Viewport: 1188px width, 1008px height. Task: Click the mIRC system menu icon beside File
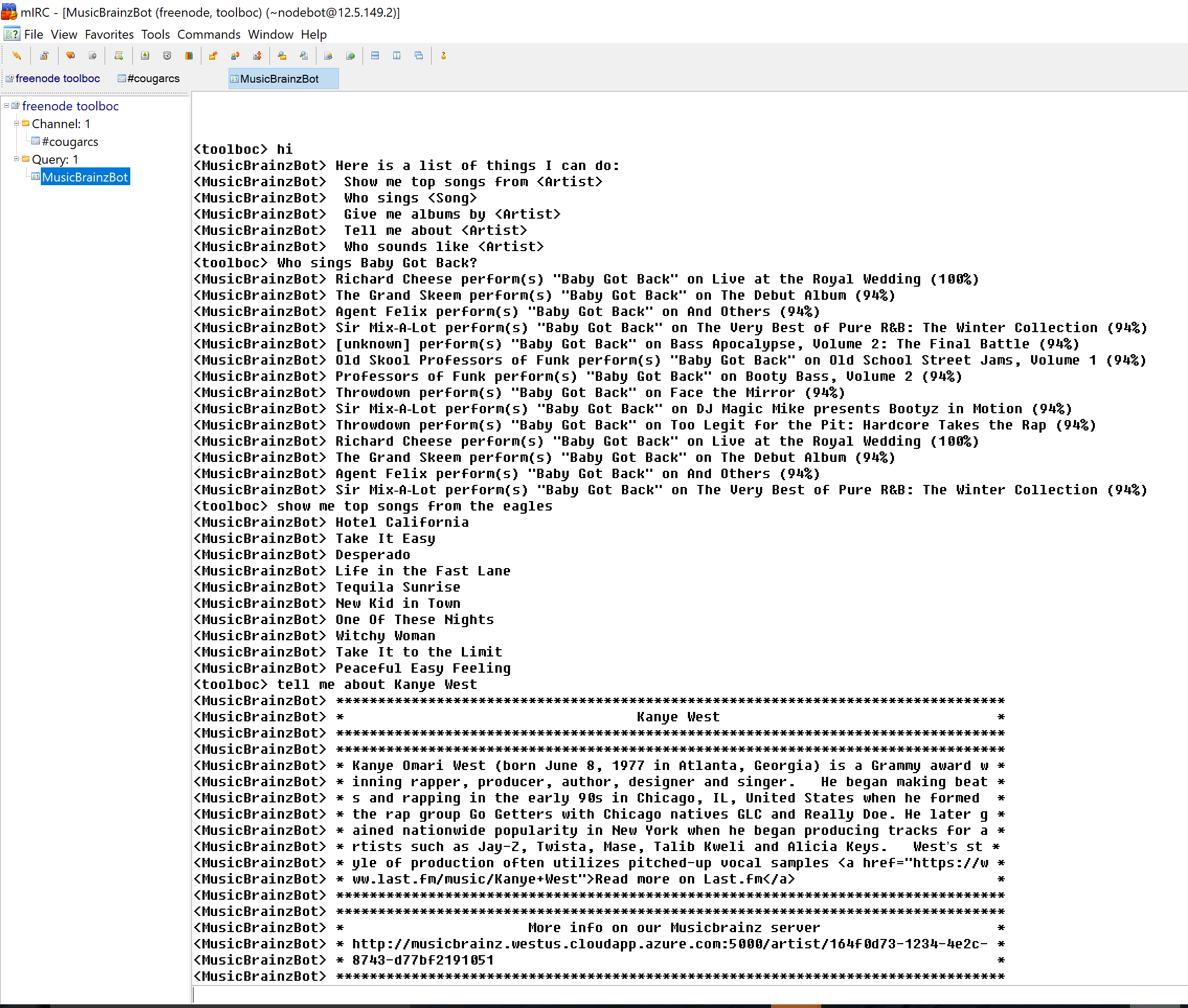point(12,35)
